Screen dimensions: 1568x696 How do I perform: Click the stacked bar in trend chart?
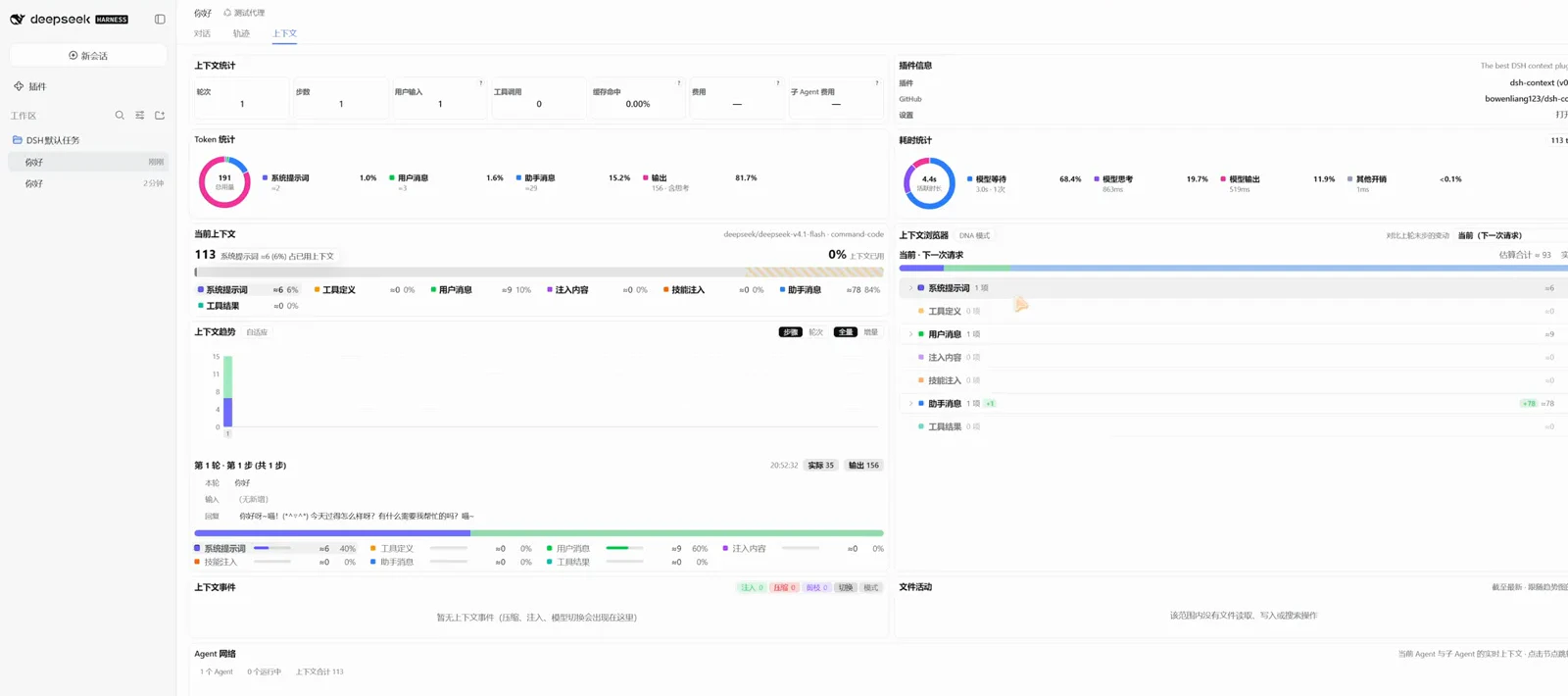[x=227, y=391]
